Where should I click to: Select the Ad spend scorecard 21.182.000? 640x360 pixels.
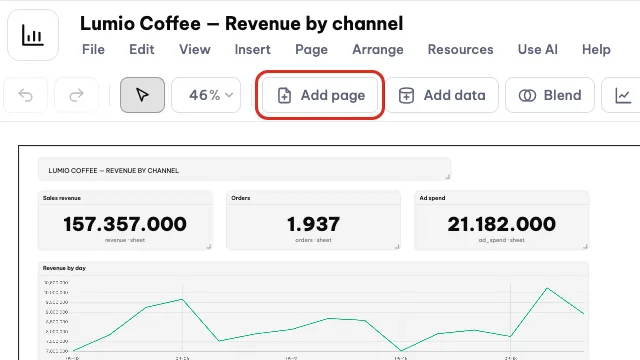click(x=501, y=220)
